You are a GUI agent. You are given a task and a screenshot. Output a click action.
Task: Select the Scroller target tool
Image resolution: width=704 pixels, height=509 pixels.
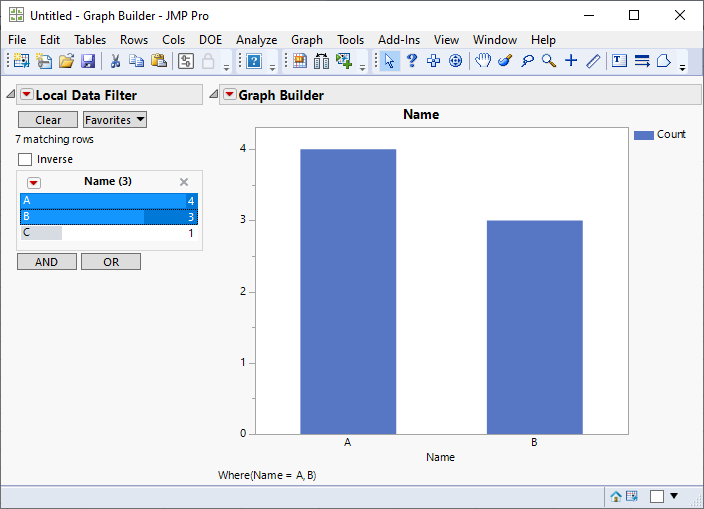(455, 61)
